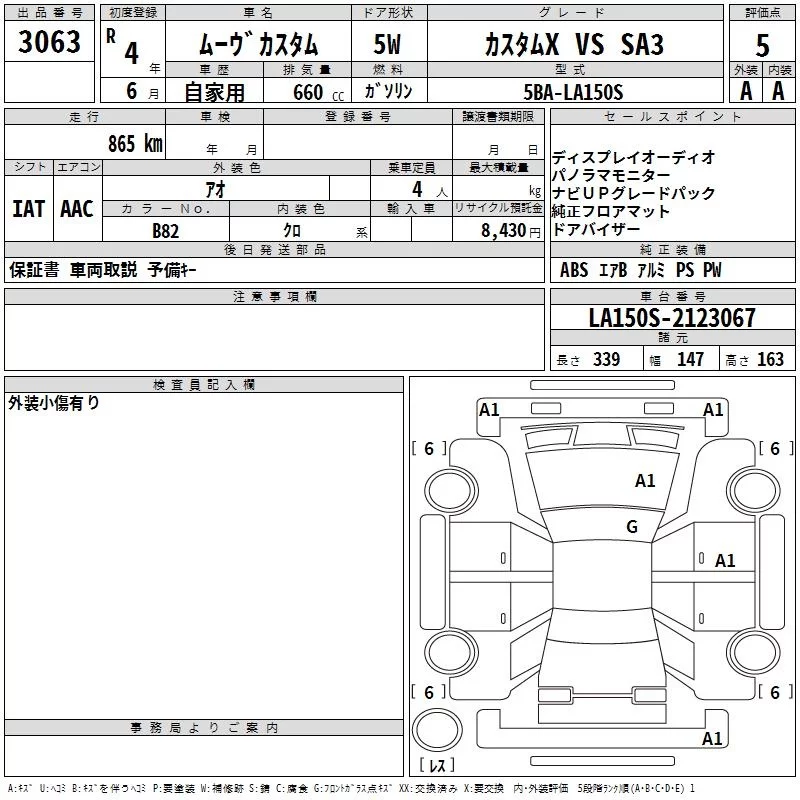Click PS in genuine equipment
800x800 pixels.
pyautogui.click(x=685, y=270)
